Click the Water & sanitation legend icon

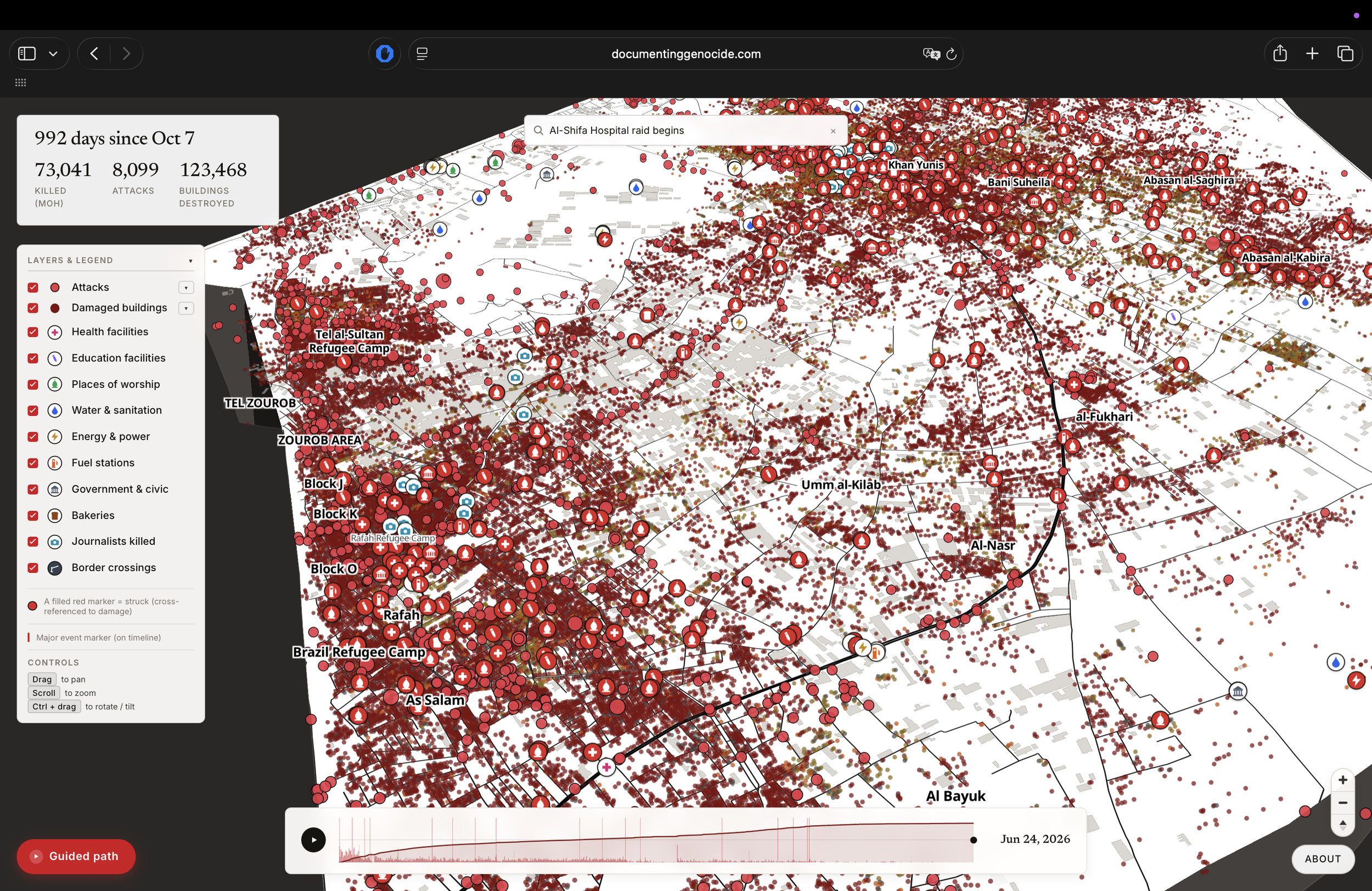55,410
